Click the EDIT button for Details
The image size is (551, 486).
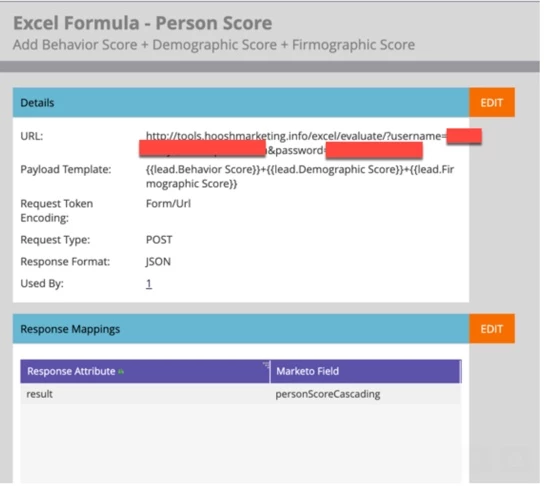pos(492,103)
